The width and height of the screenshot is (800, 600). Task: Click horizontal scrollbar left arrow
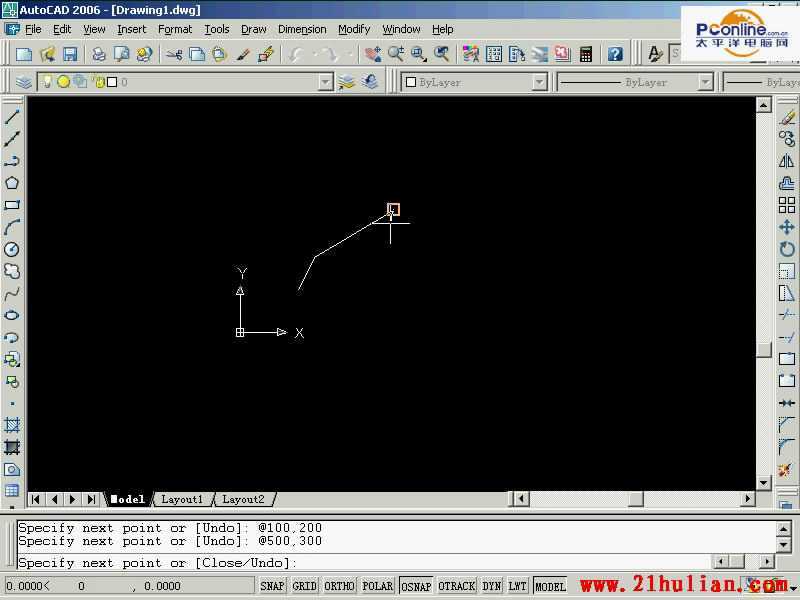[x=521, y=498]
